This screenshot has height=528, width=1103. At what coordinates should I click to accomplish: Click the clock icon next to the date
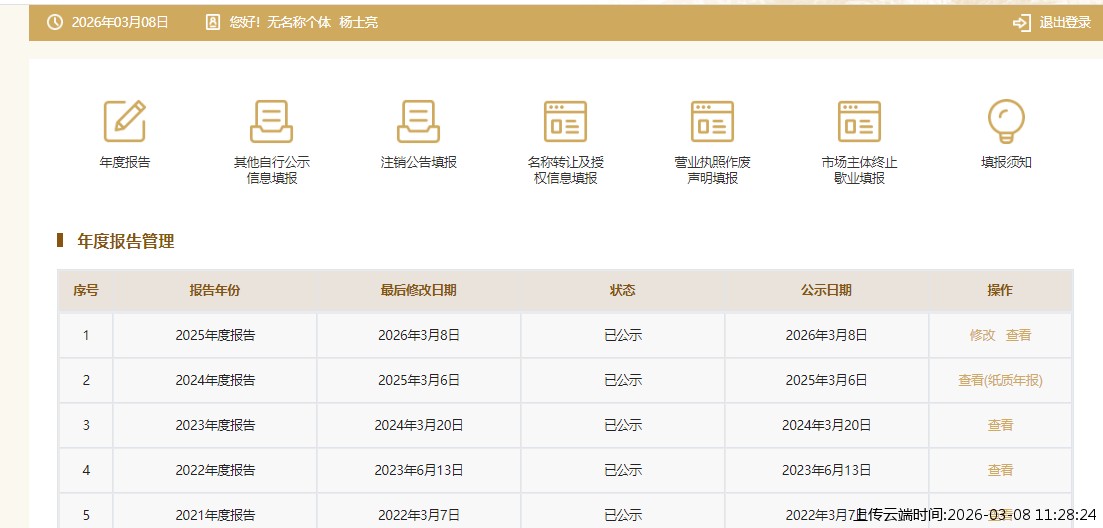coord(55,22)
